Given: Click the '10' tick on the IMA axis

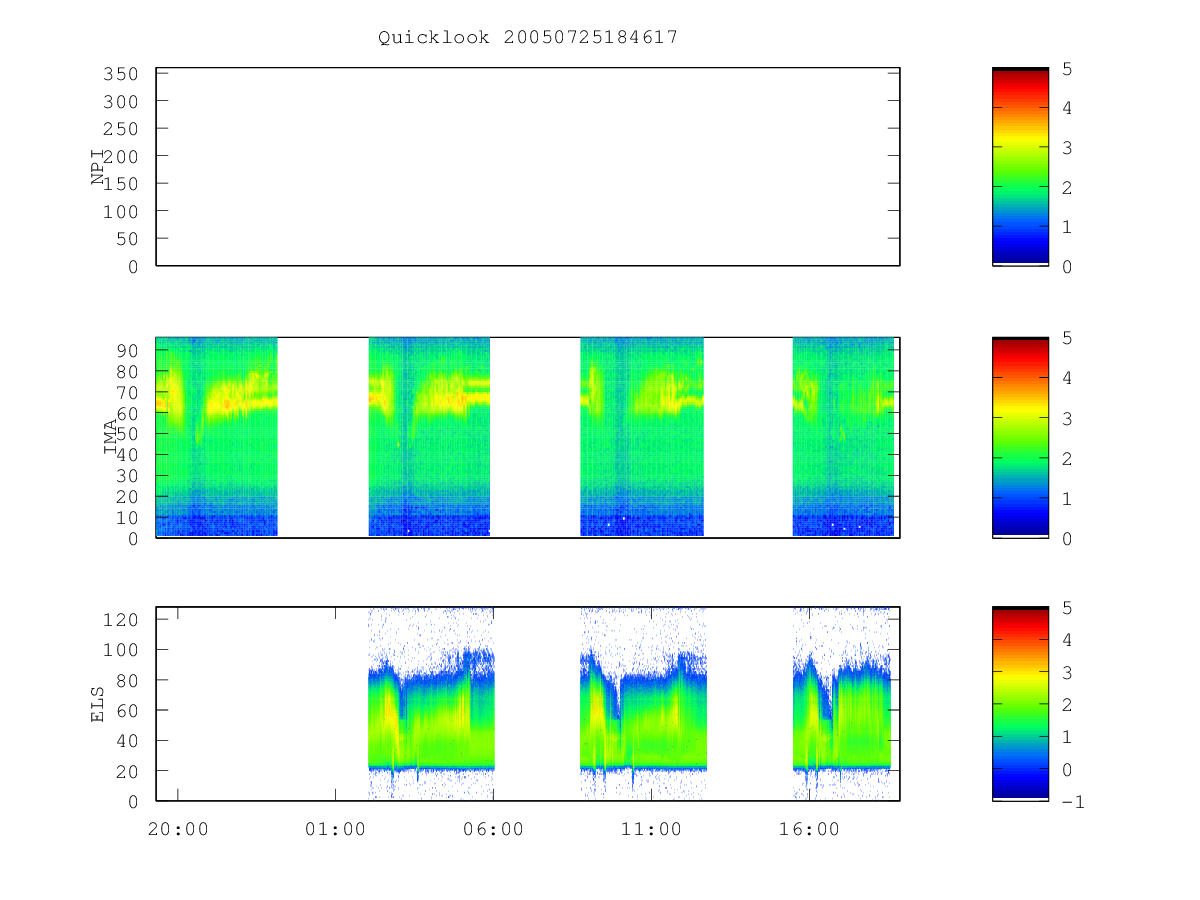Looking at the screenshot, I should pos(128,518).
